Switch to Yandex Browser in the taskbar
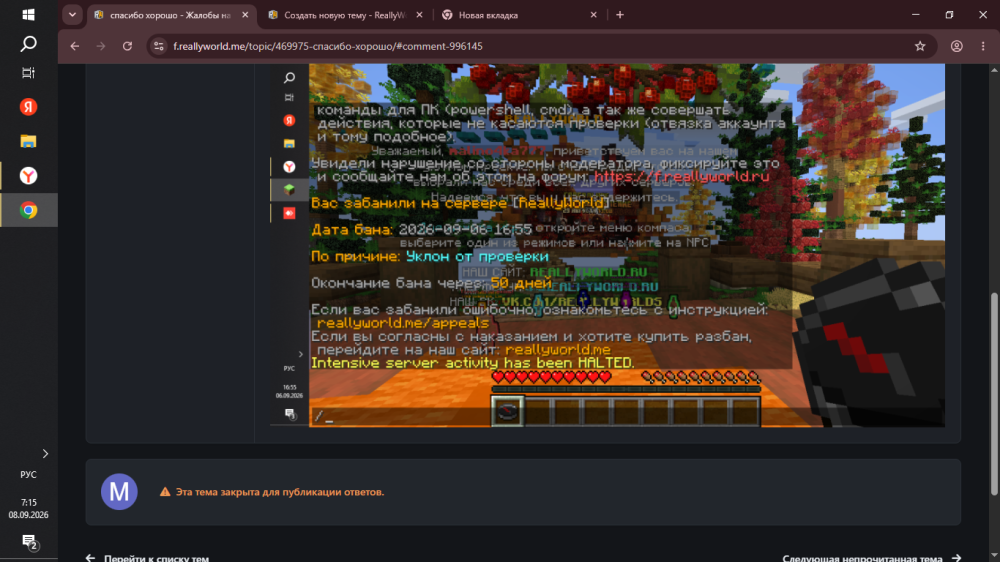This screenshot has width=1000, height=562. pos(28,175)
